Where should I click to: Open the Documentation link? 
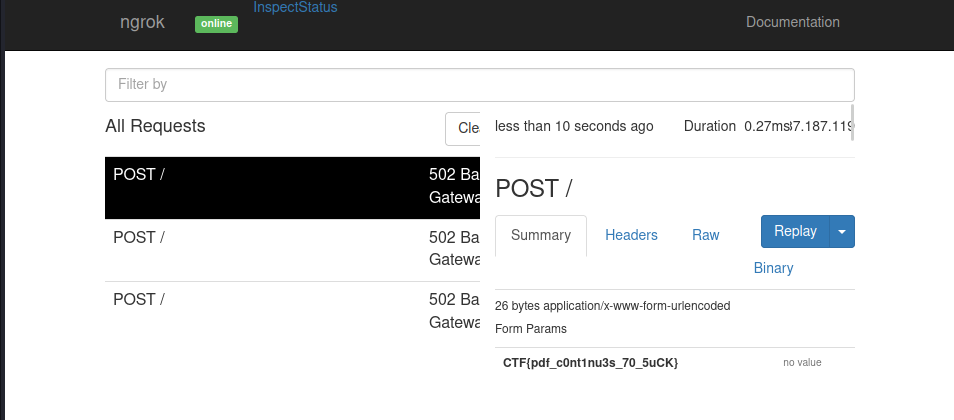click(792, 22)
